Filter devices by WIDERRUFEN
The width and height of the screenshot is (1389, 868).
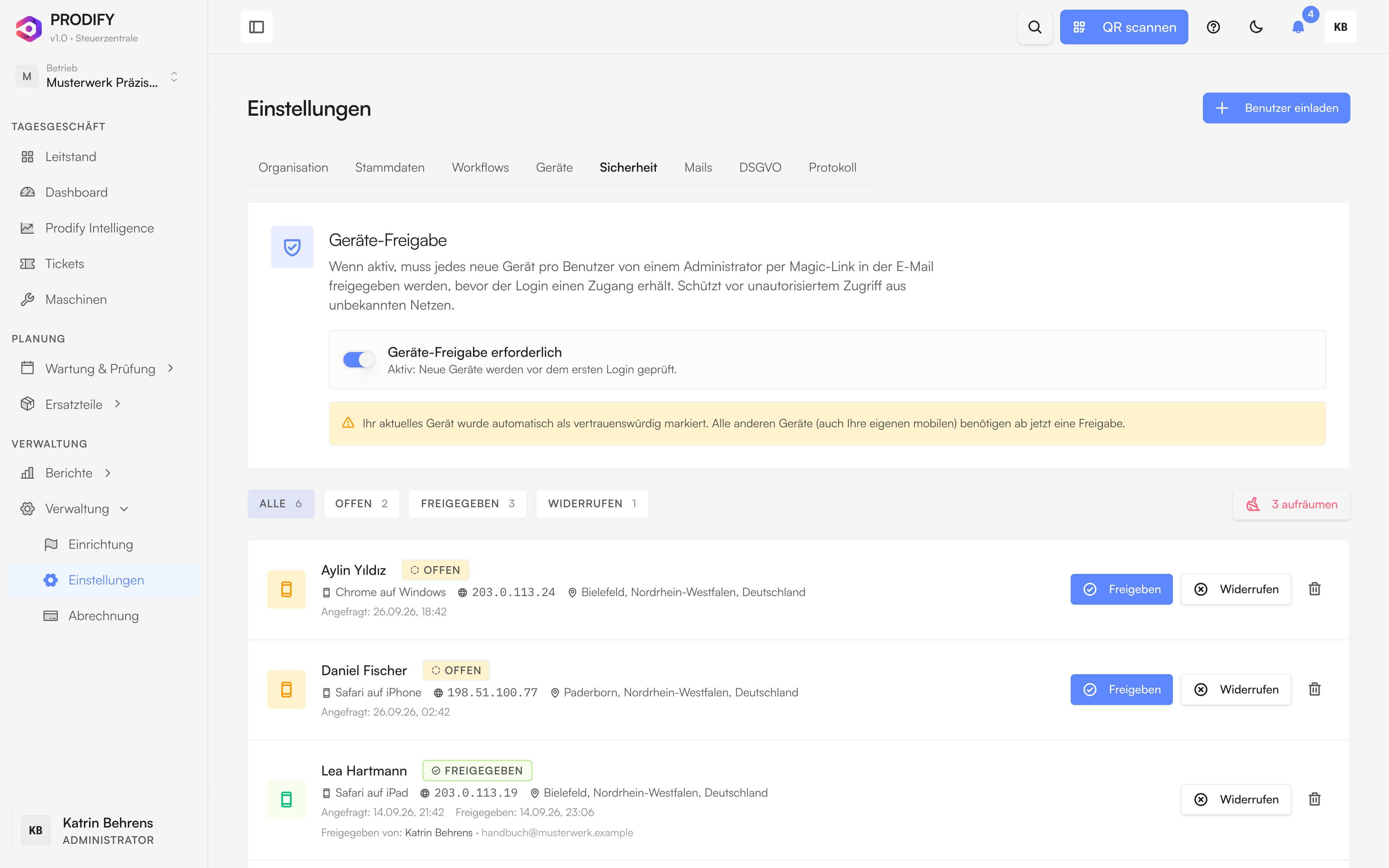[x=592, y=503]
